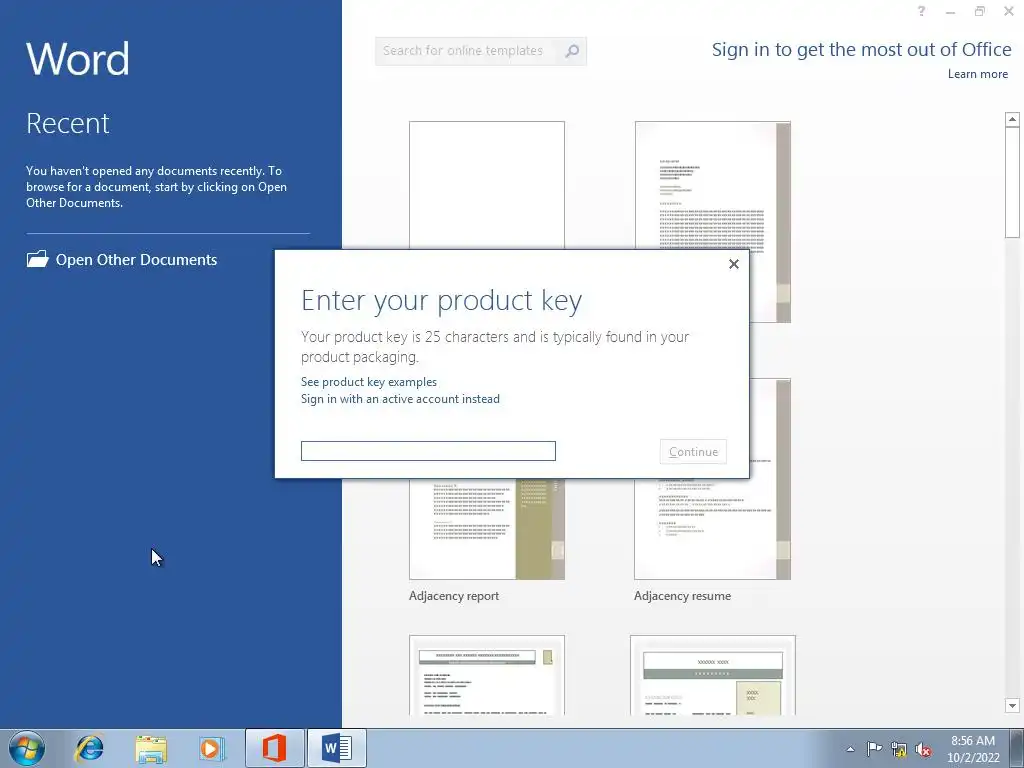This screenshot has width=1024, height=768.
Task: Open the Learn more link
Action: click(x=978, y=74)
